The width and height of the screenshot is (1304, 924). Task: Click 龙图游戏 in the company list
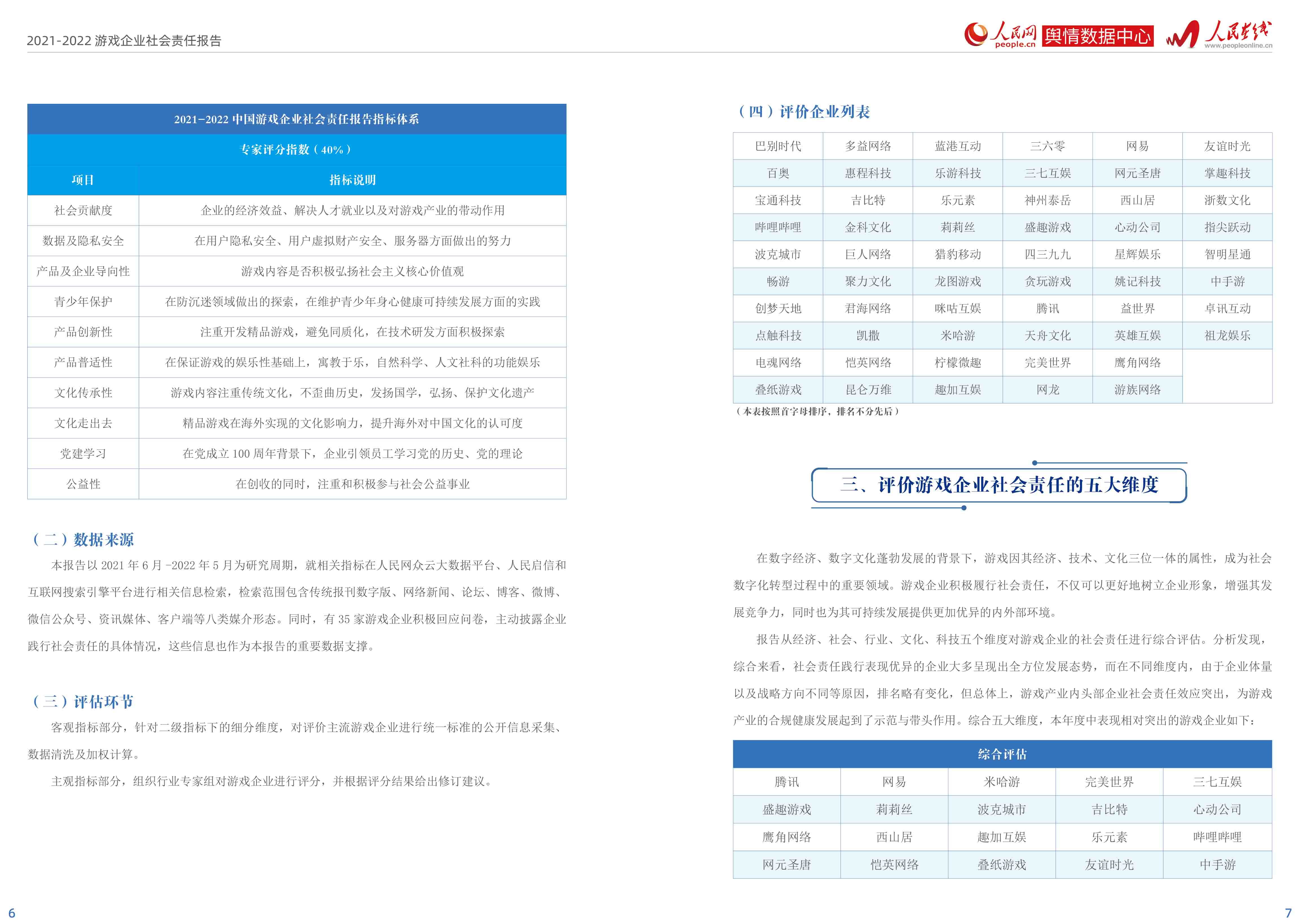click(958, 281)
